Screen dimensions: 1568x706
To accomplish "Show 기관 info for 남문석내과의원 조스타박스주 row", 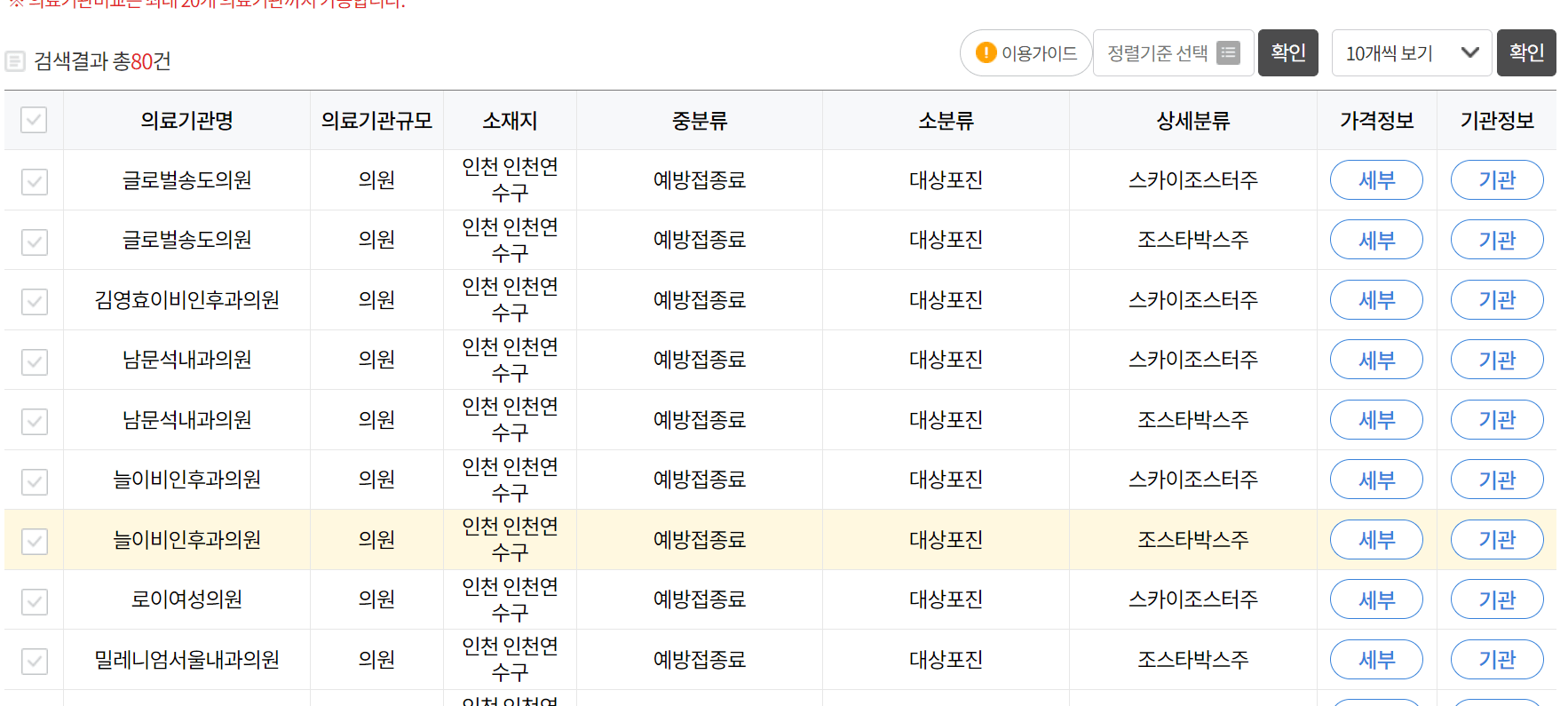I will [1497, 420].
